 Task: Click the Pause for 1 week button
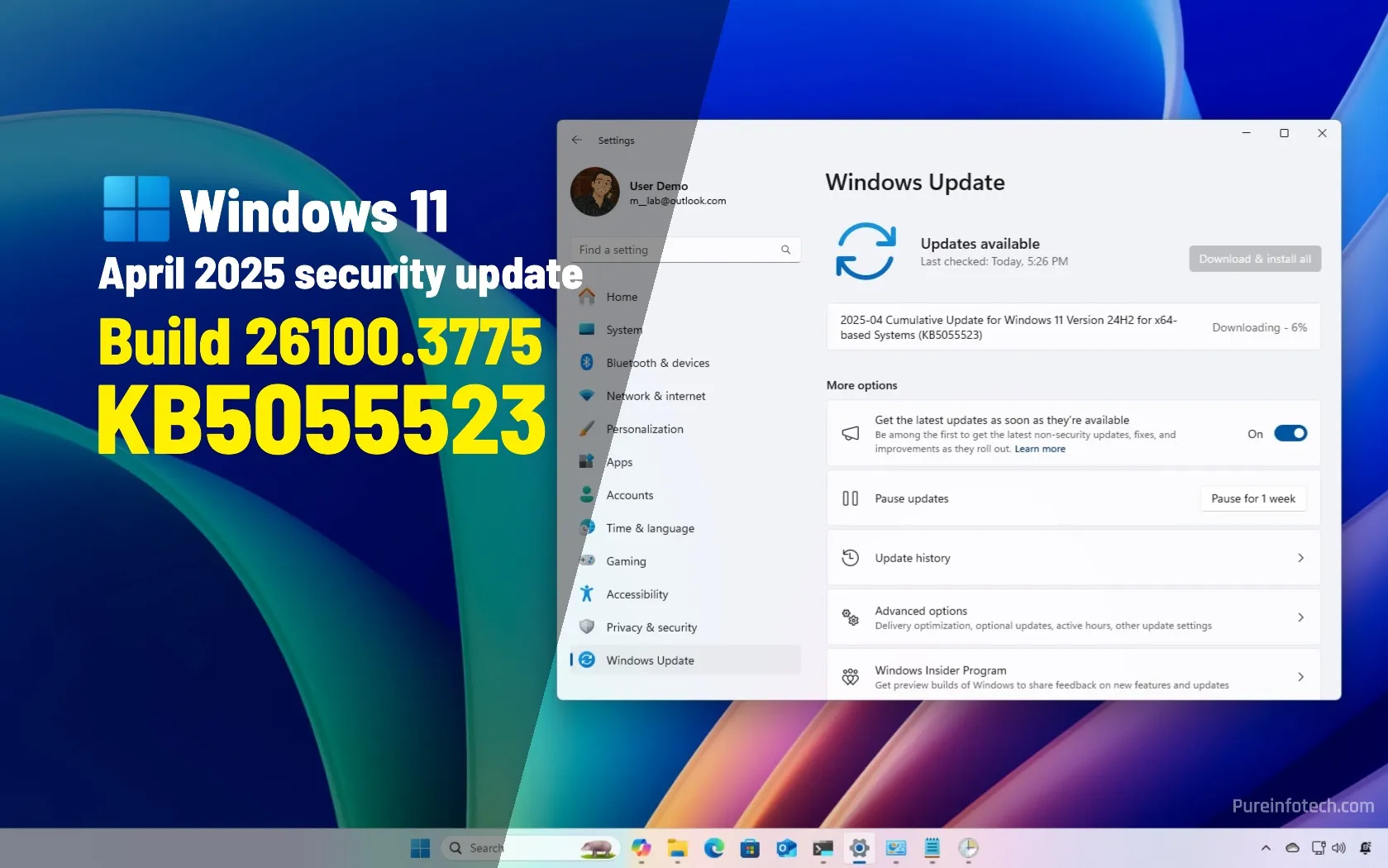[x=1252, y=498]
